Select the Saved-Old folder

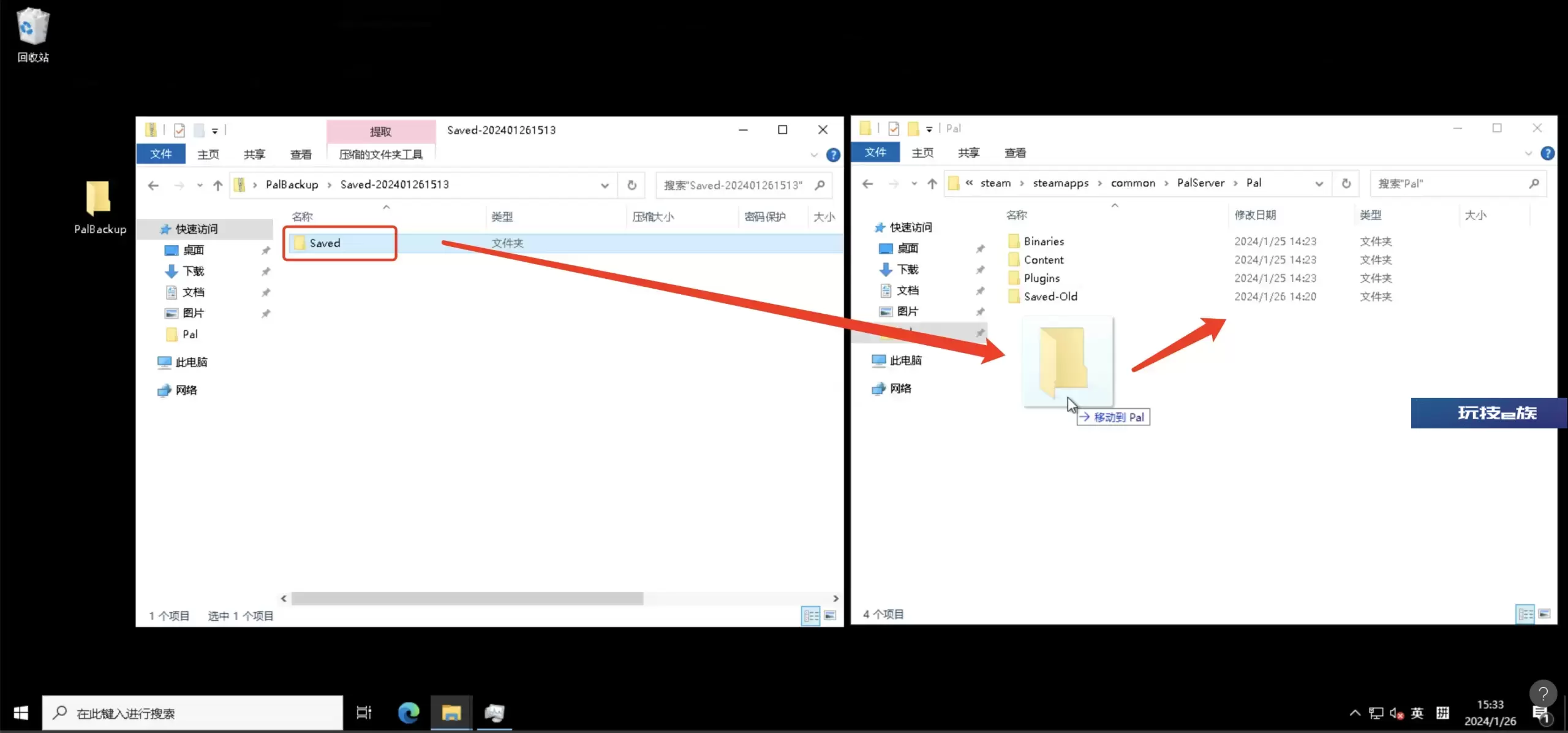[1050, 297]
